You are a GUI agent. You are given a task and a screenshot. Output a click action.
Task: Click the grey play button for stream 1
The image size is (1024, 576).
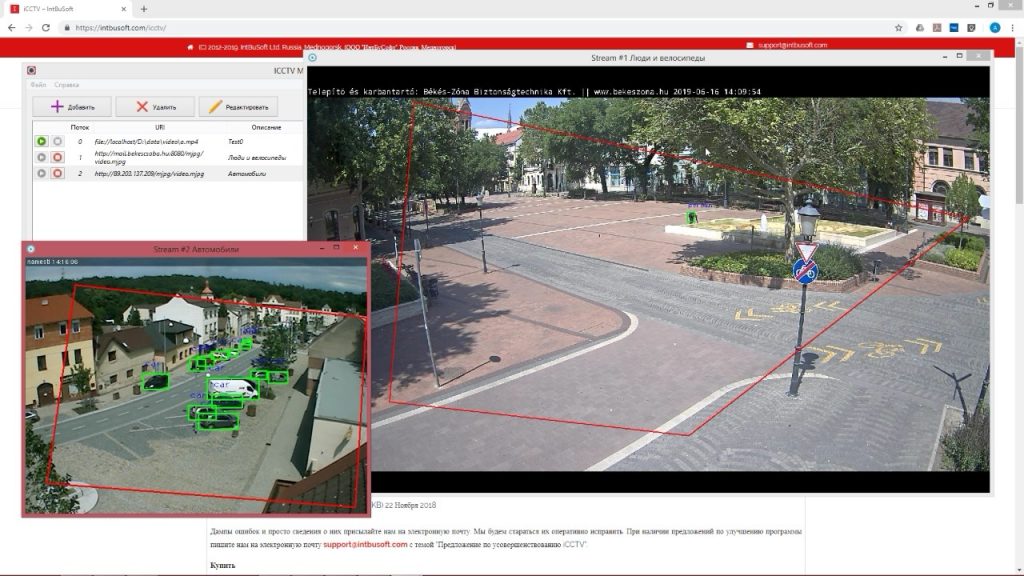pyautogui.click(x=42, y=158)
